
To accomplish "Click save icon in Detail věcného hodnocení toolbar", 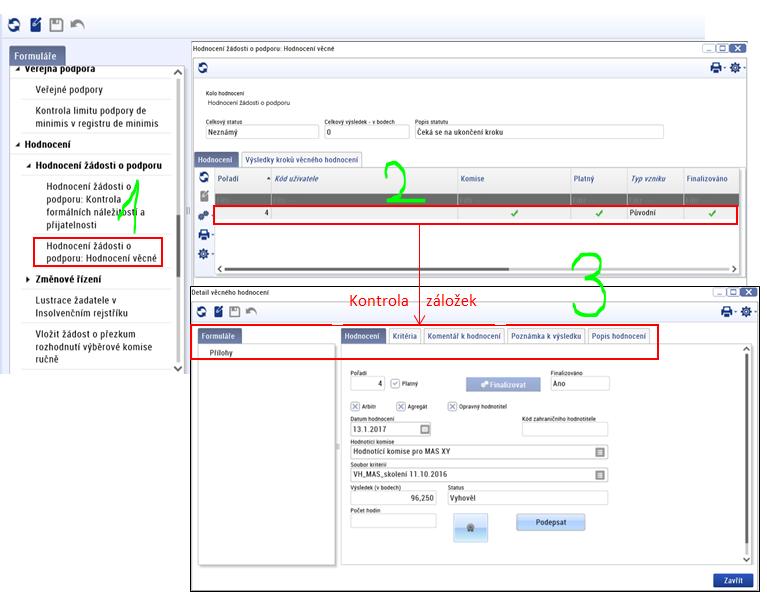I will (235, 312).
